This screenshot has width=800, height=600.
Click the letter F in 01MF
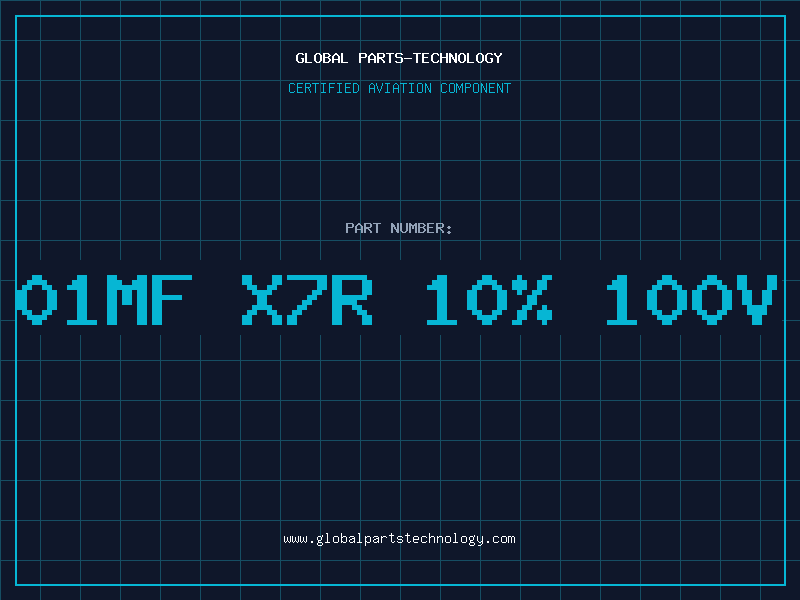coord(172,300)
